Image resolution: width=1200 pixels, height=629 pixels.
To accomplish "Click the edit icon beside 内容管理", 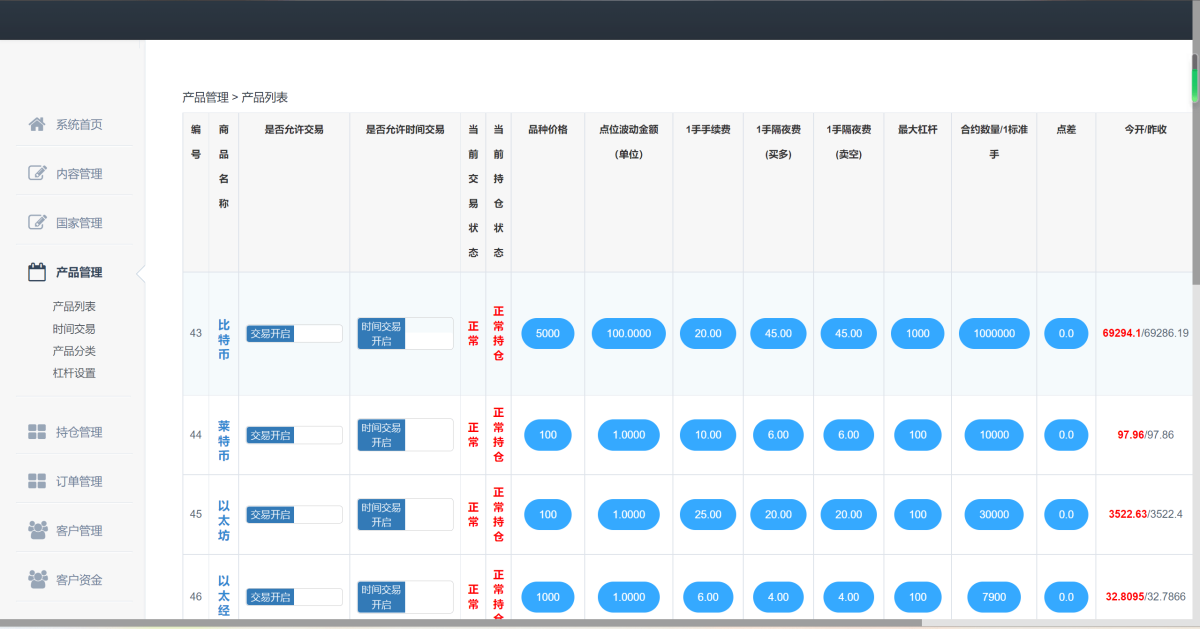I will (37, 173).
